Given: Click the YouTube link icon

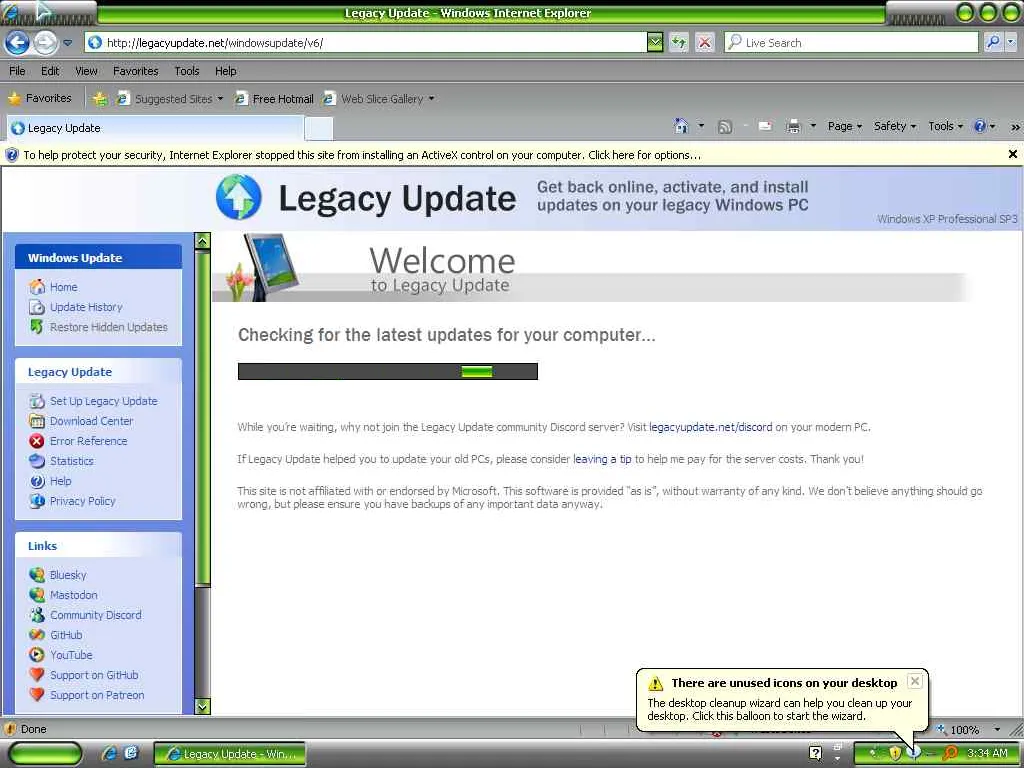Looking at the screenshot, I should 37,655.
